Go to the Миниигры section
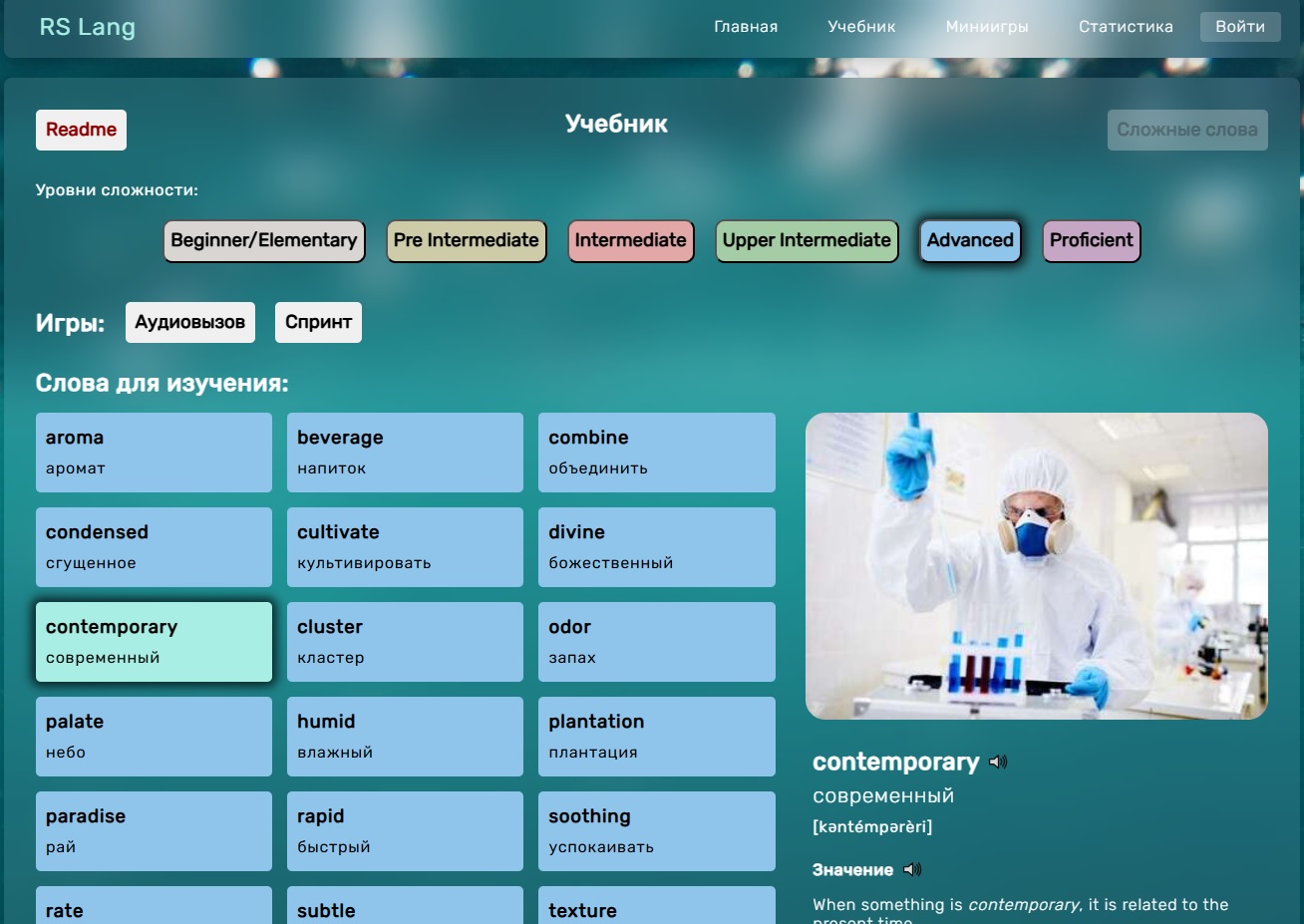This screenshot has width=1304, height=924. (x=987, y=27)
